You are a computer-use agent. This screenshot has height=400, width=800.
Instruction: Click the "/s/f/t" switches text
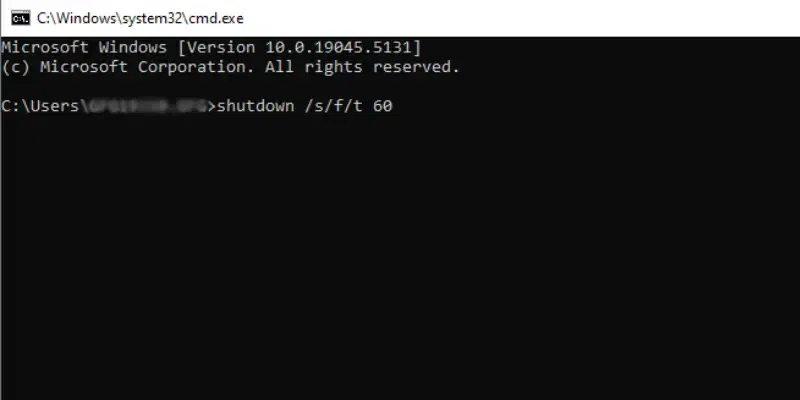[333, 106]
